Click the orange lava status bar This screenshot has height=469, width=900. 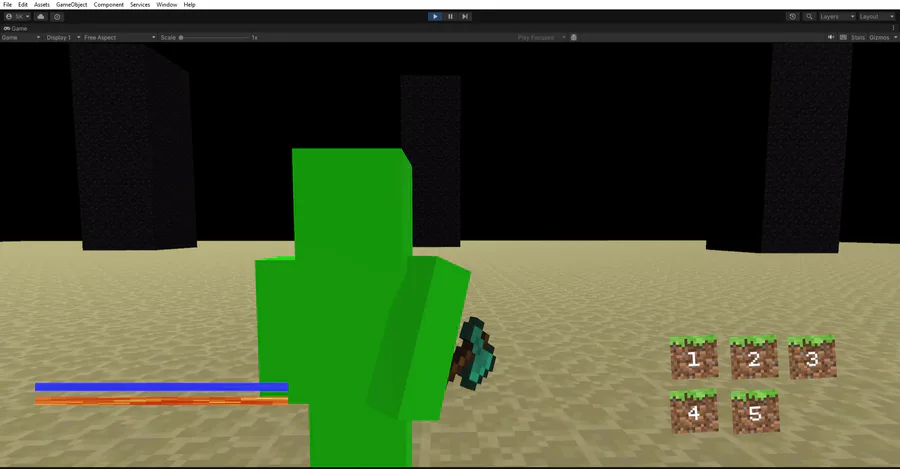pyautogui.click(x=161, y=401)
